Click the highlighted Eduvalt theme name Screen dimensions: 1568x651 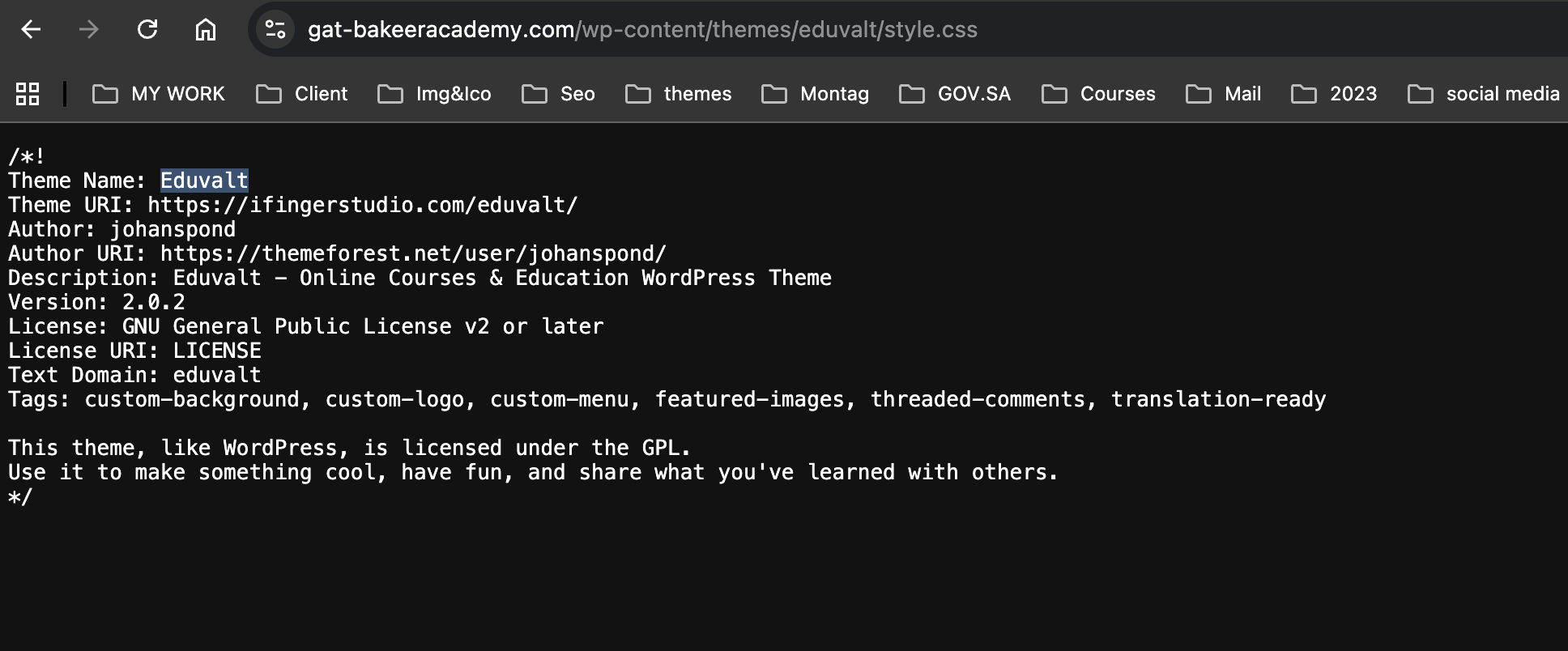pyautogui.click(x=204, y=181)
